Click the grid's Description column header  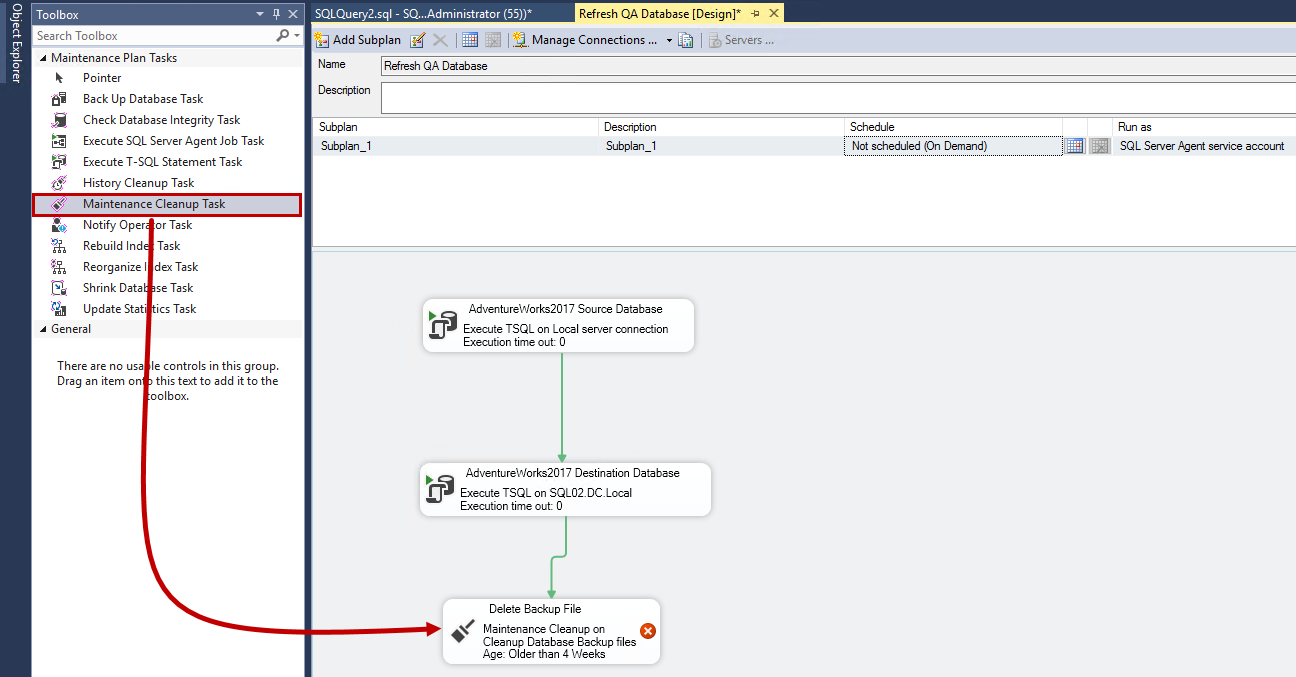tap(721, 127)
